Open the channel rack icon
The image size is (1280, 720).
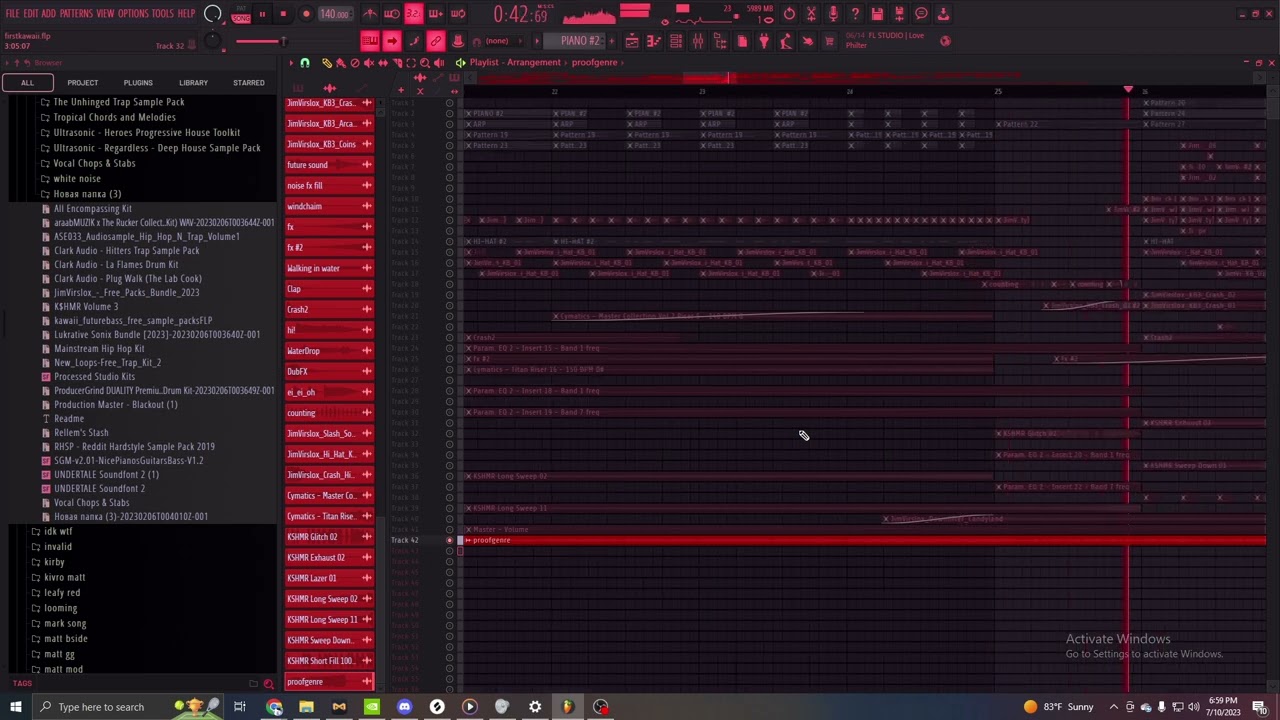pyautogui.click(x=676, y=41)
